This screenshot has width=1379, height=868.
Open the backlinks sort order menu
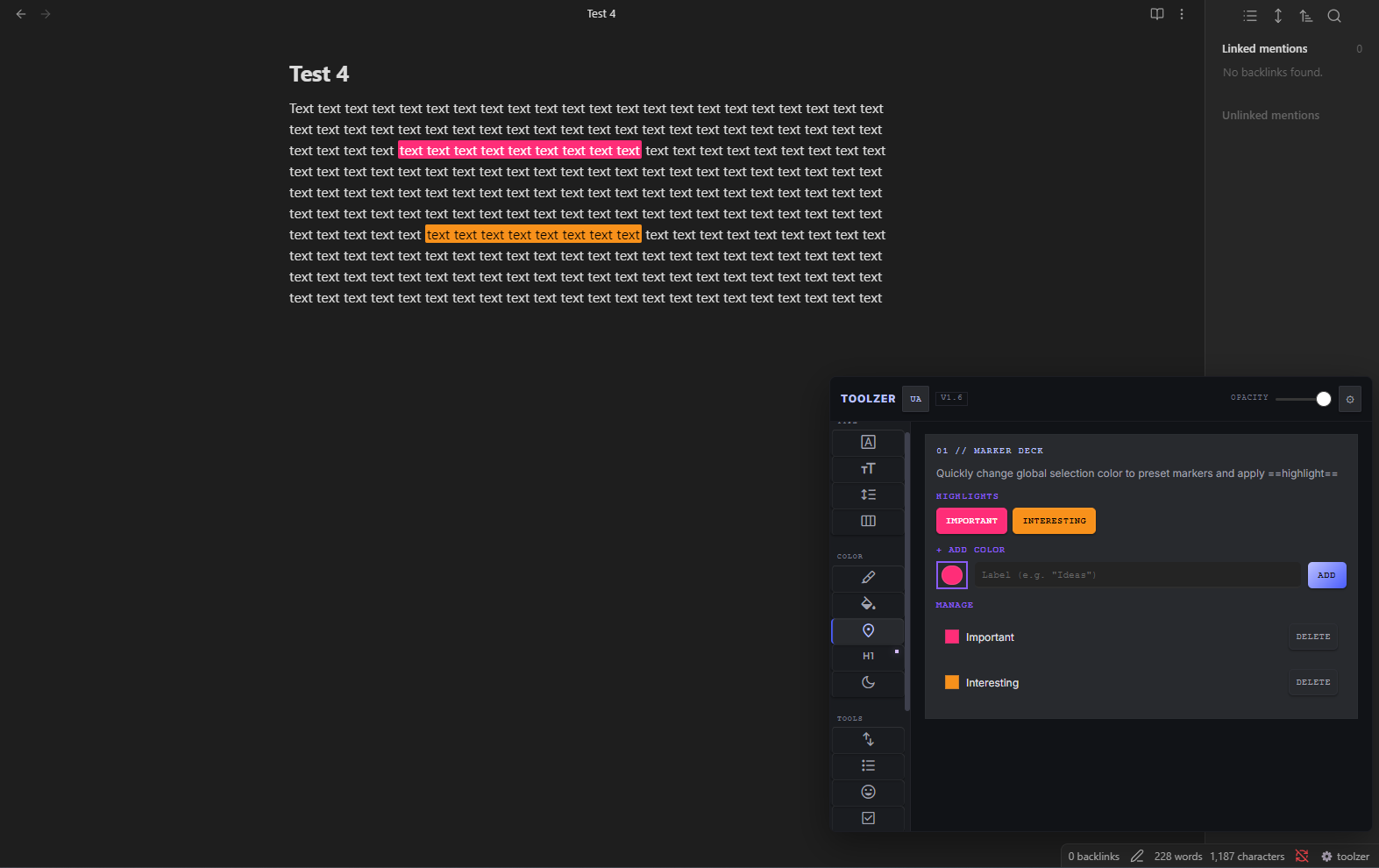pos(1306,16)
